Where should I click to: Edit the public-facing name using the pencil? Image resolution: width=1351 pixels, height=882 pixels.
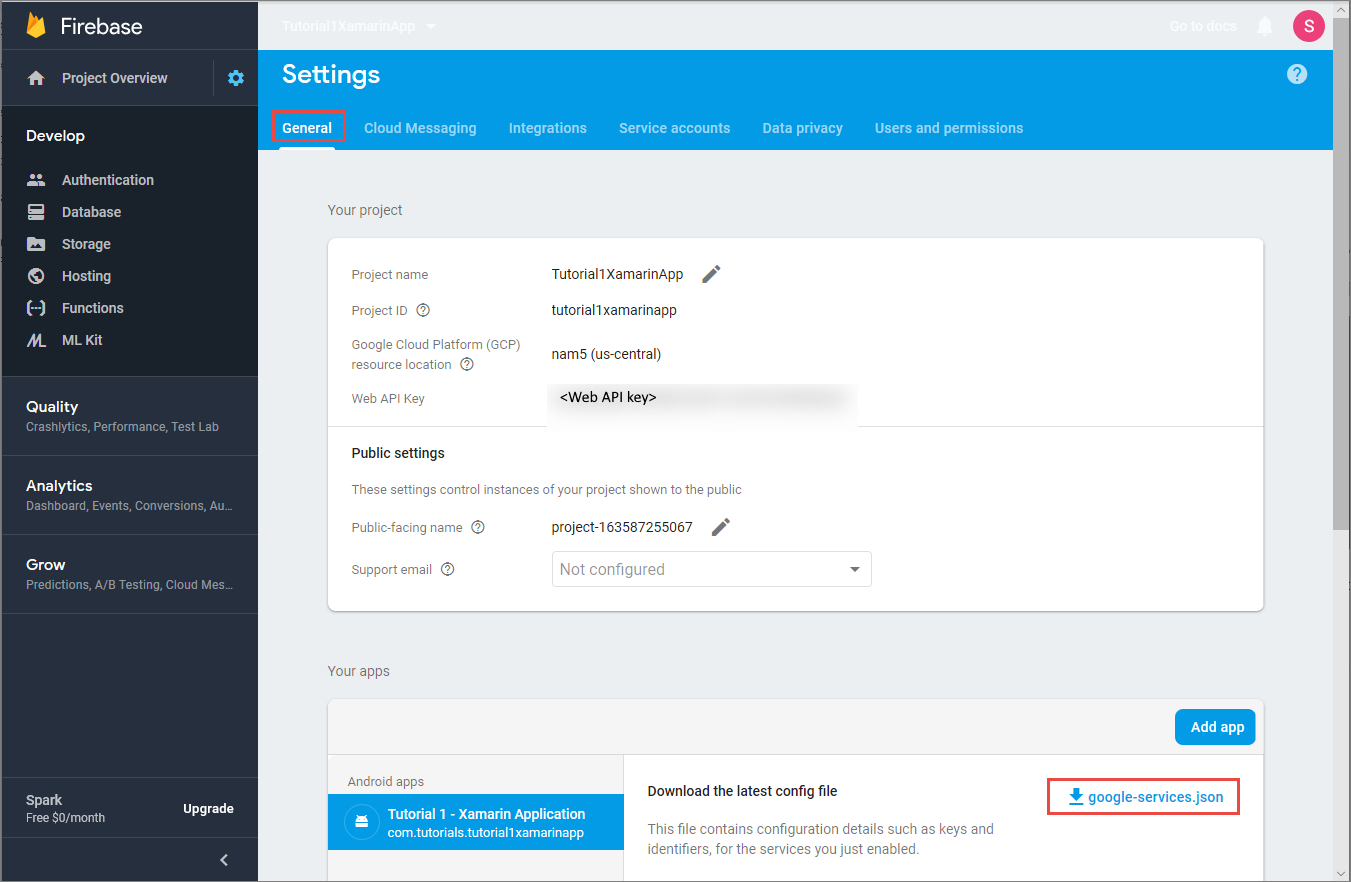point(720,526)
